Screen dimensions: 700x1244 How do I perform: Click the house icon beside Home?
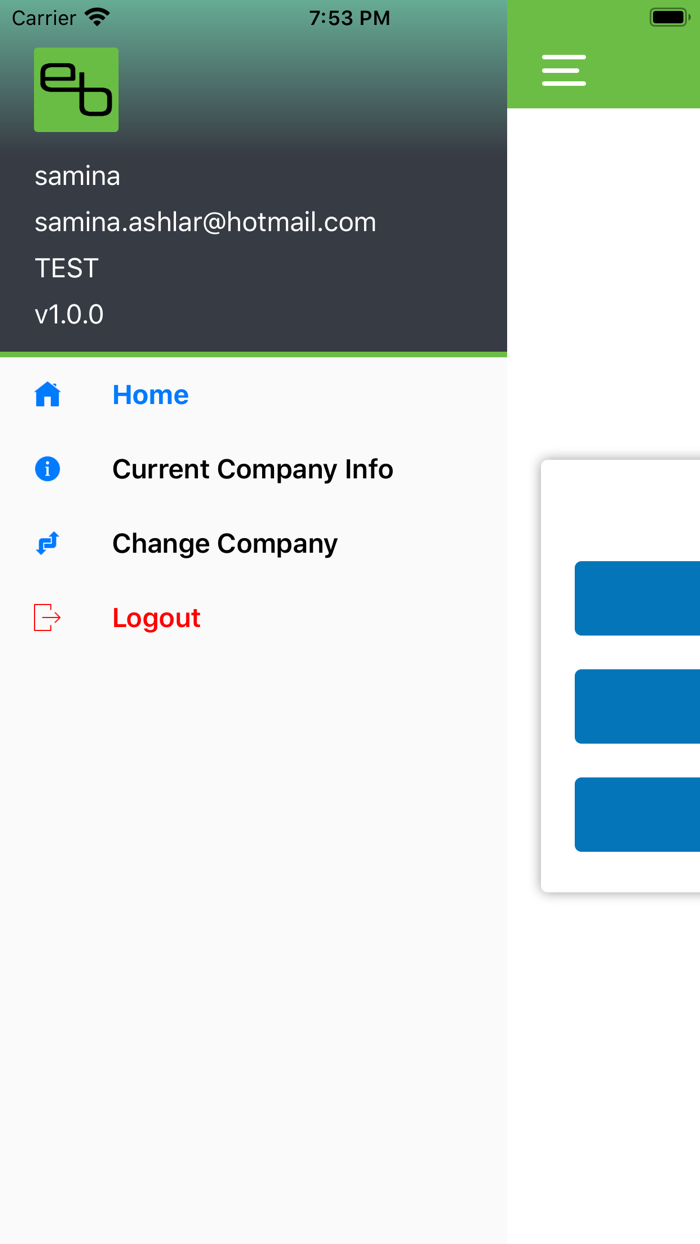pyautogui.click(x=47, y=395)
